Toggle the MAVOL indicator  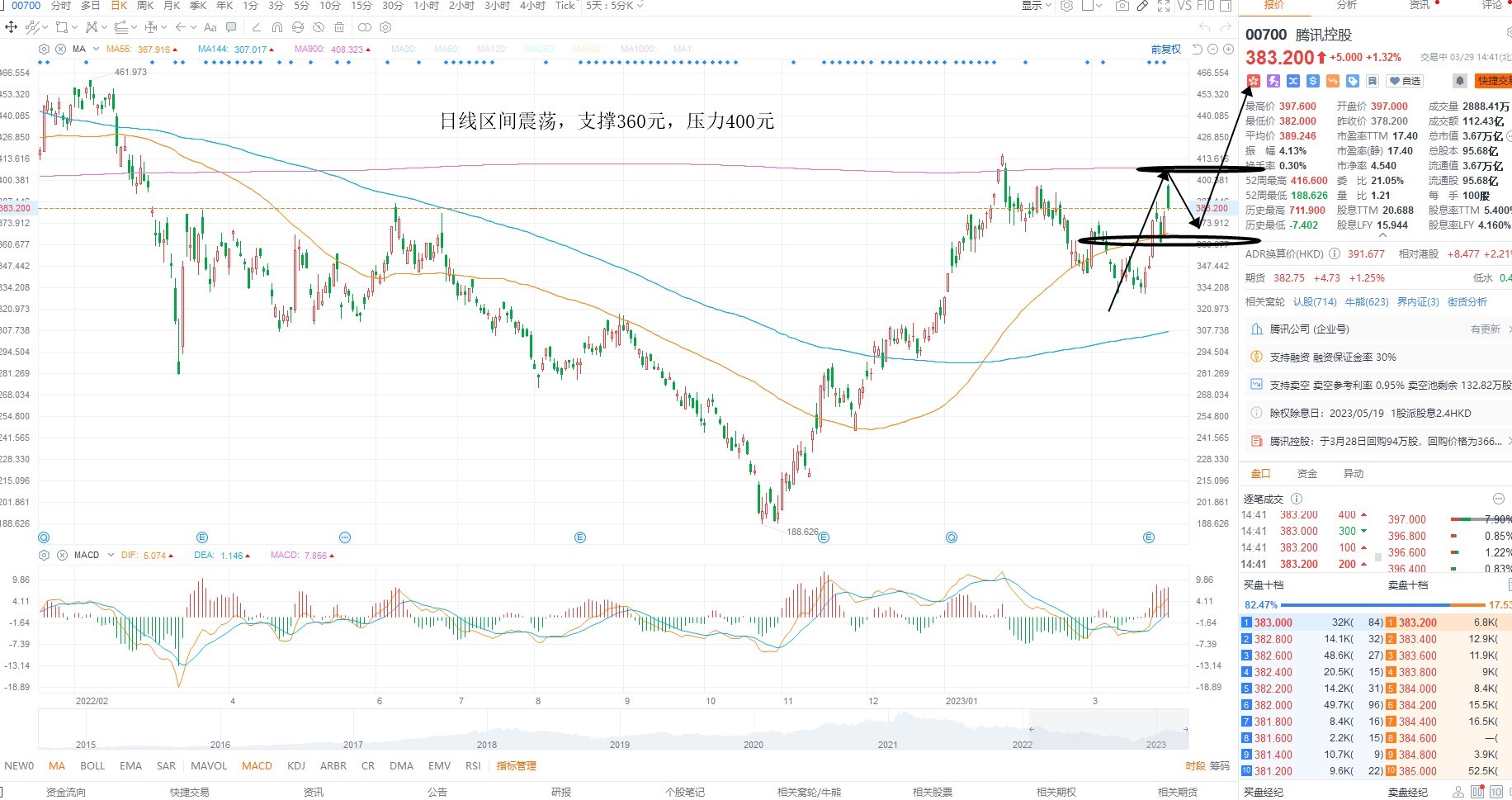[209, 766]
